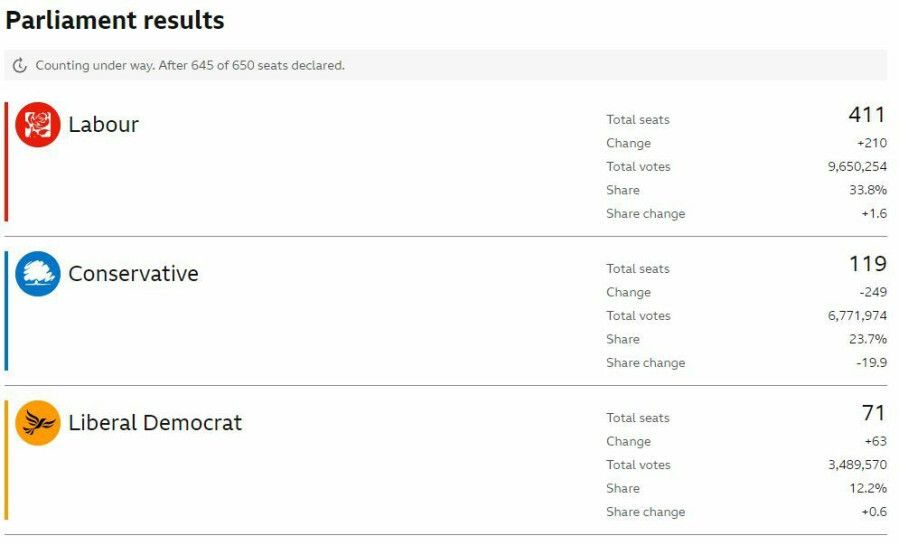Select the Liberal Democrat party name
The image size is (899, 545).
(x=155, y=423)
